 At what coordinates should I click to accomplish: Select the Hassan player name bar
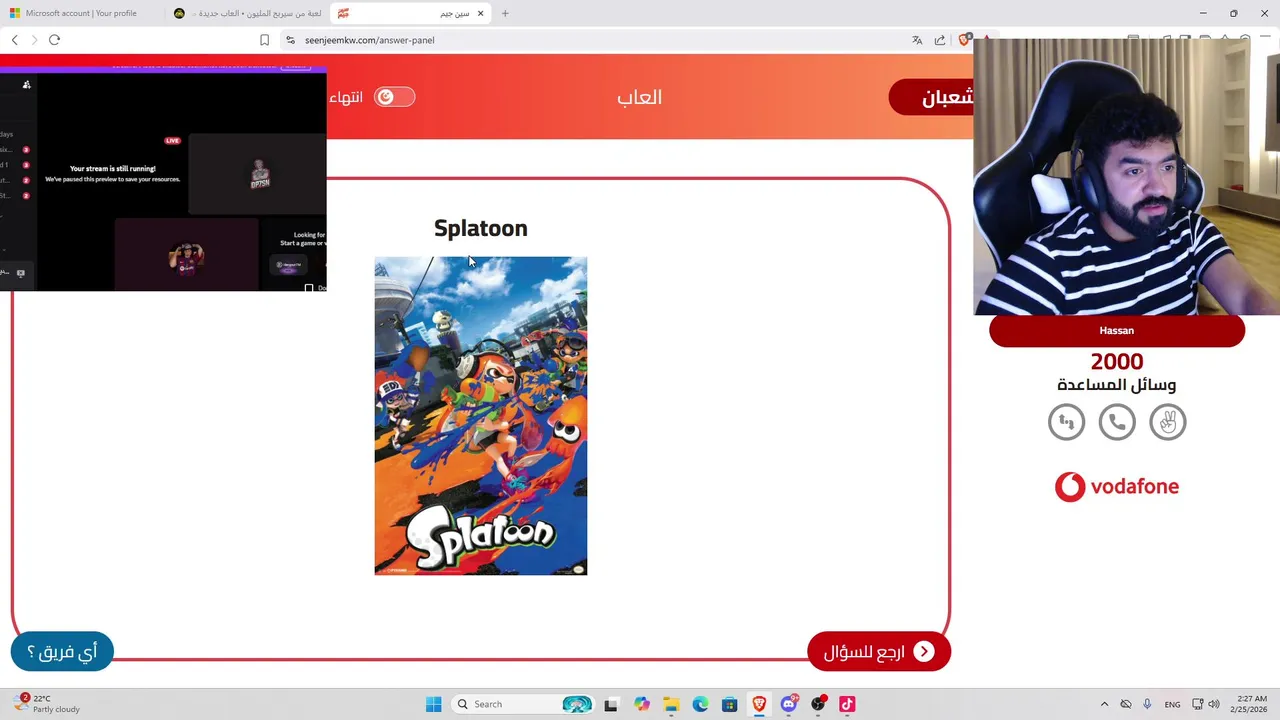(x=1117, y=331)
